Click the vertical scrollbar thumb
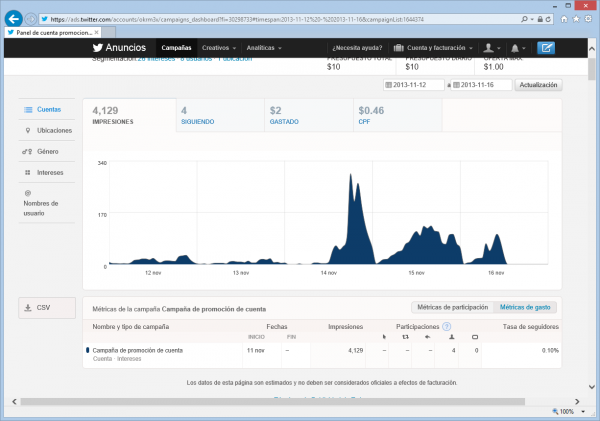The height and width of the screenshot is (421, 600). coord(592,69)
